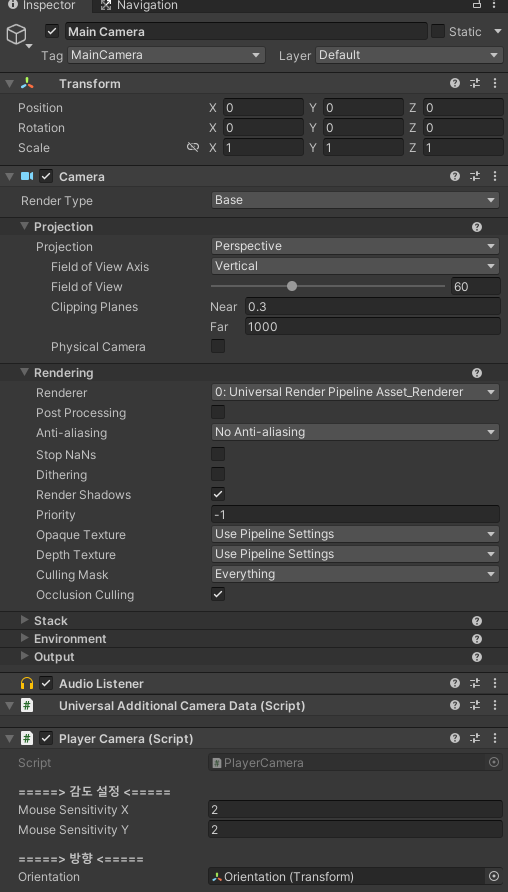
Task: Open the Layer dropdown showing Default
Action: [408, 55]
